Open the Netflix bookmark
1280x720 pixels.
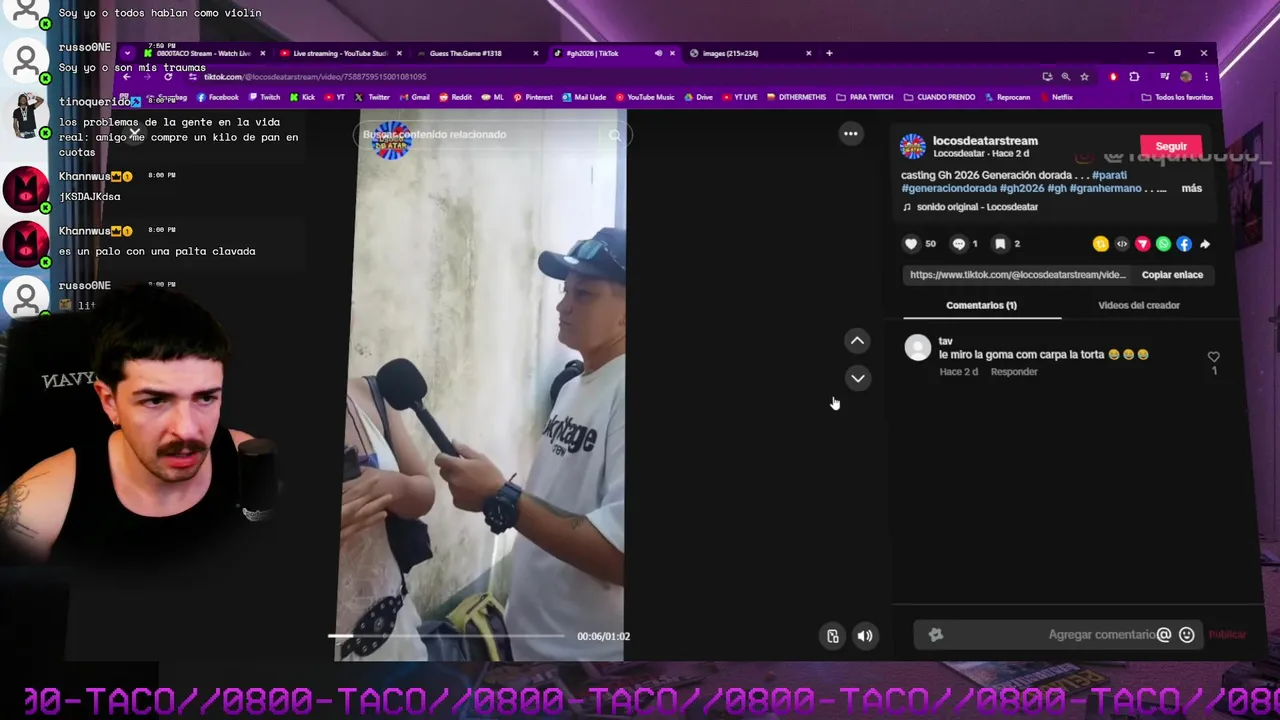point(1056,97)
